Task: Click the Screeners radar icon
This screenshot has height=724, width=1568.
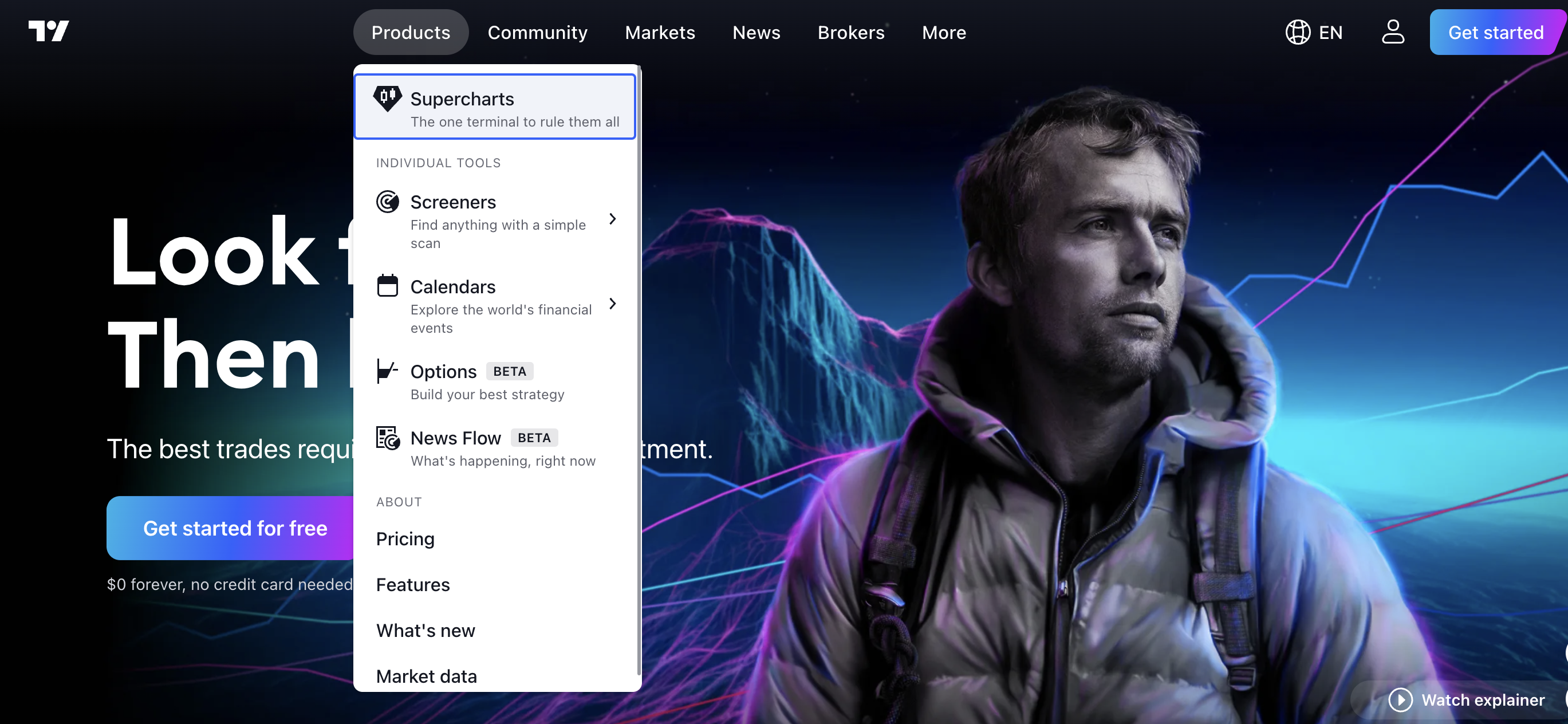Action: click(x=387, y=202)
